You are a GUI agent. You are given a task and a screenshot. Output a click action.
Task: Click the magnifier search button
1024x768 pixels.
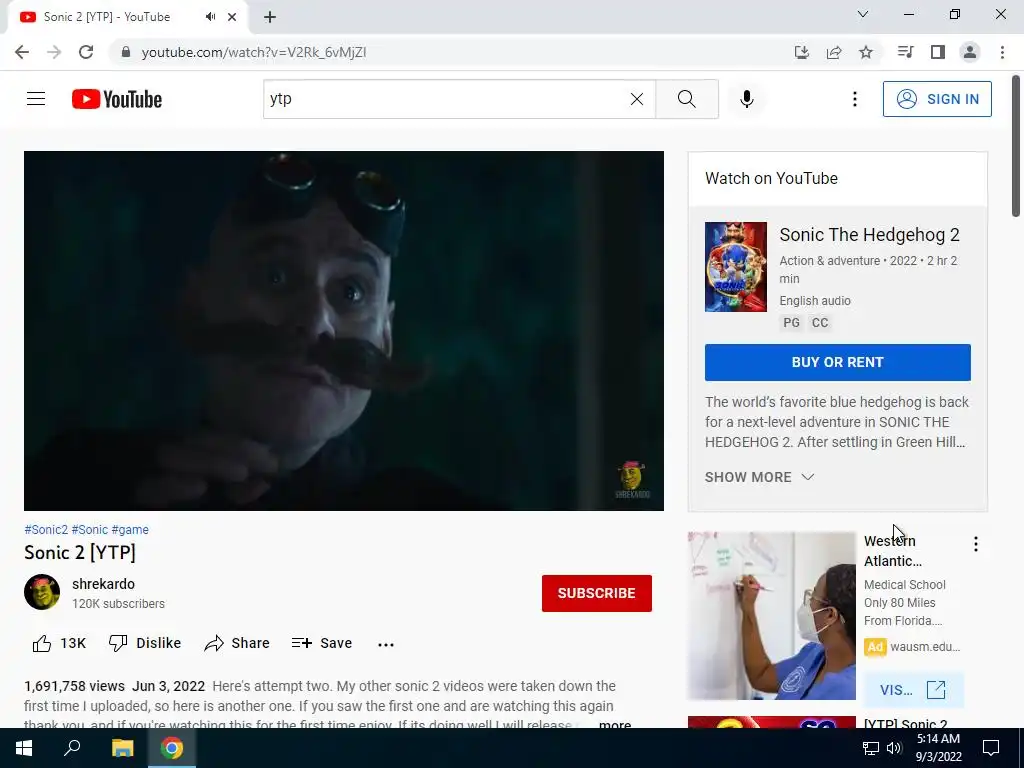click(x=686, y=99)
